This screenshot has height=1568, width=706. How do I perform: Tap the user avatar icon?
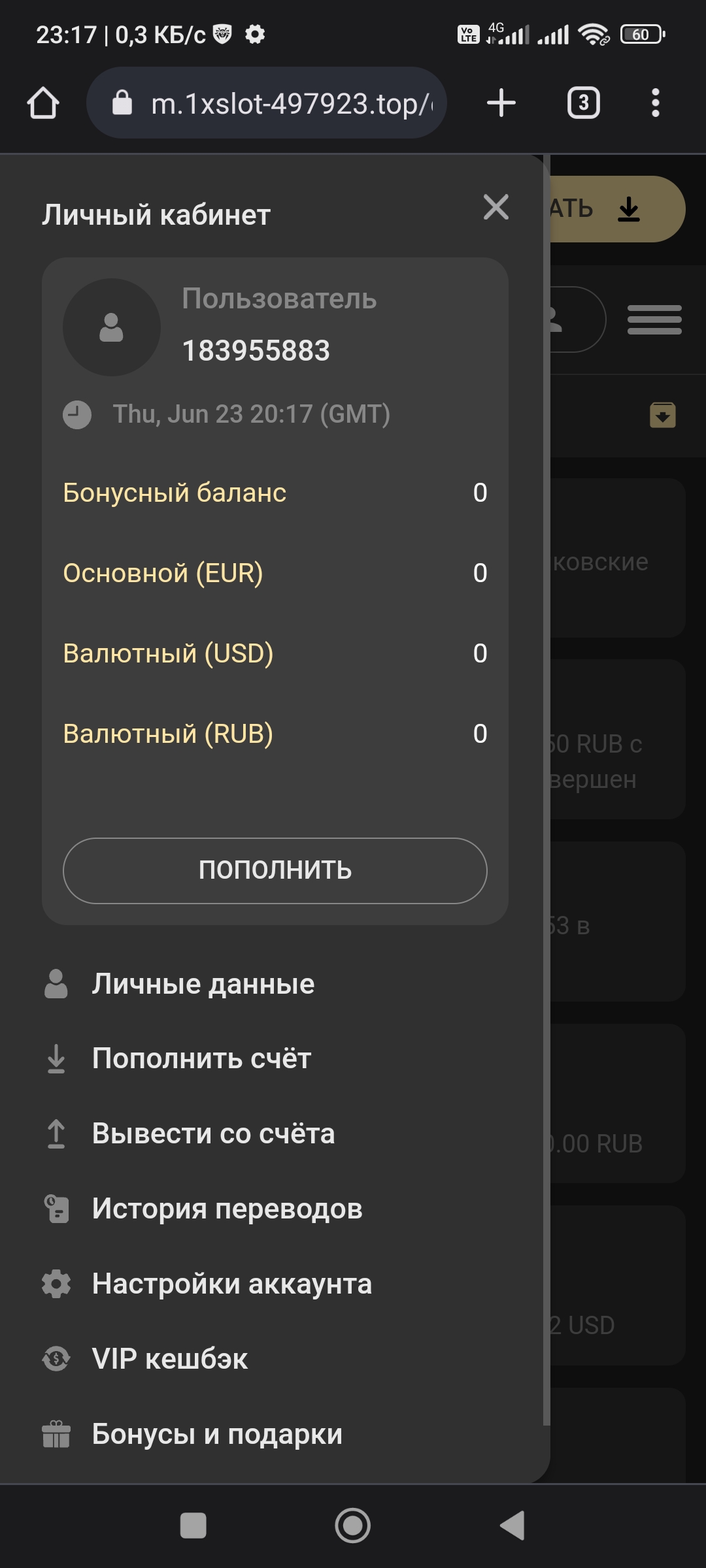pyautogui.click(x=111, y=327)
